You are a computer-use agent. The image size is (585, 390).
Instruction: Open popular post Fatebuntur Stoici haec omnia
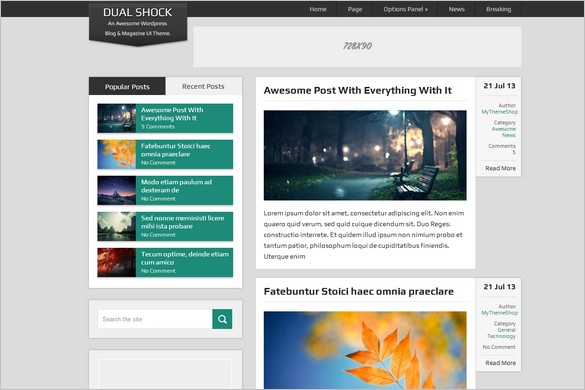(x=176, y=150)
